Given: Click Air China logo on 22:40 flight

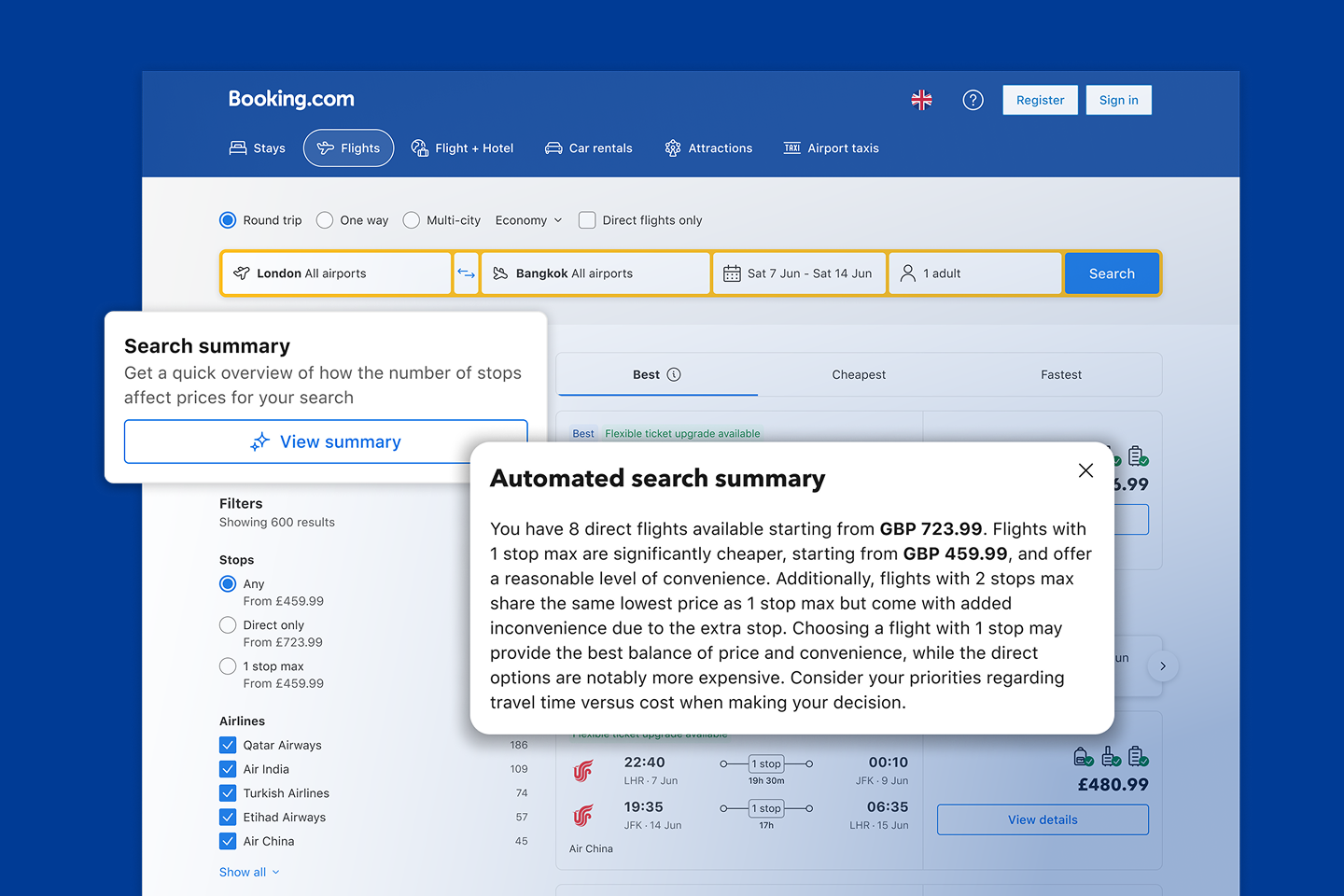Looking at the screenshot, I should click(x=583, y=771).
